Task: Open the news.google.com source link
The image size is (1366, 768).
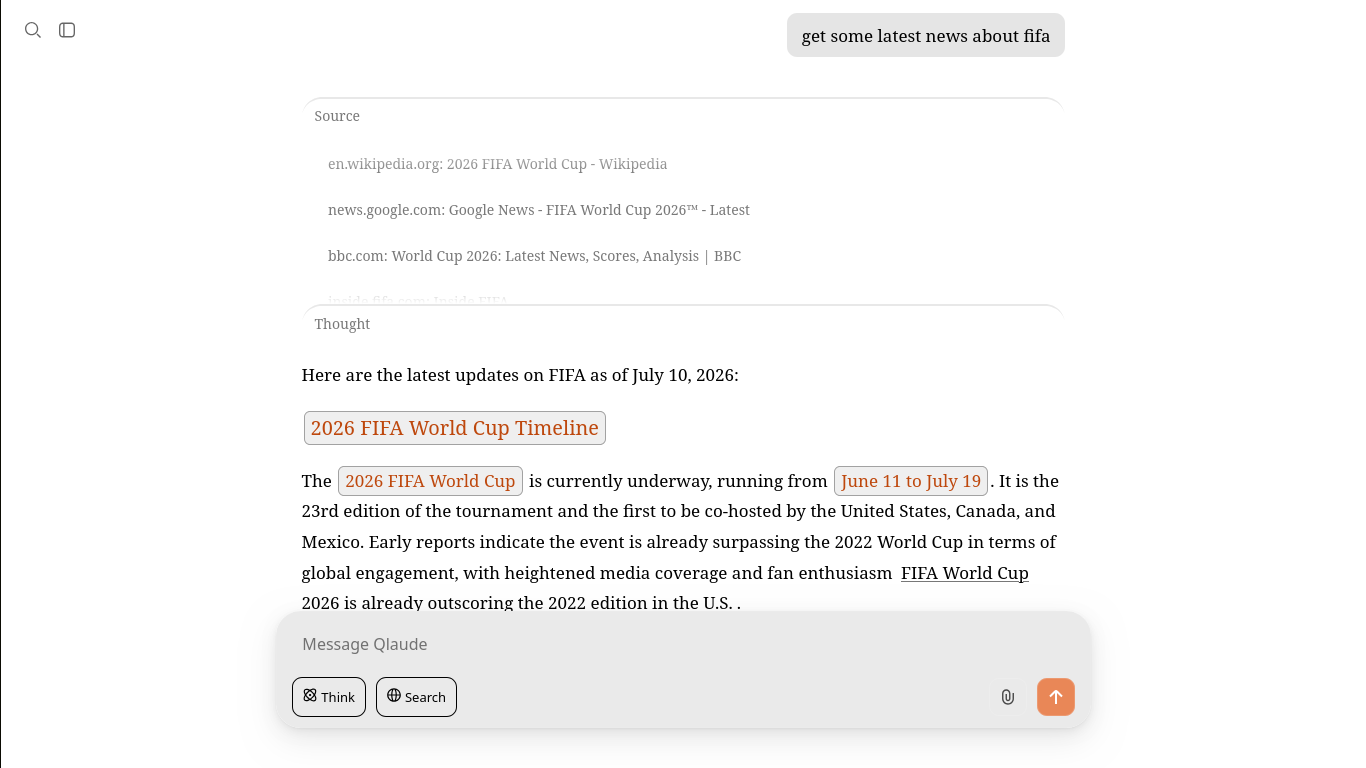Action: point(538,210)
